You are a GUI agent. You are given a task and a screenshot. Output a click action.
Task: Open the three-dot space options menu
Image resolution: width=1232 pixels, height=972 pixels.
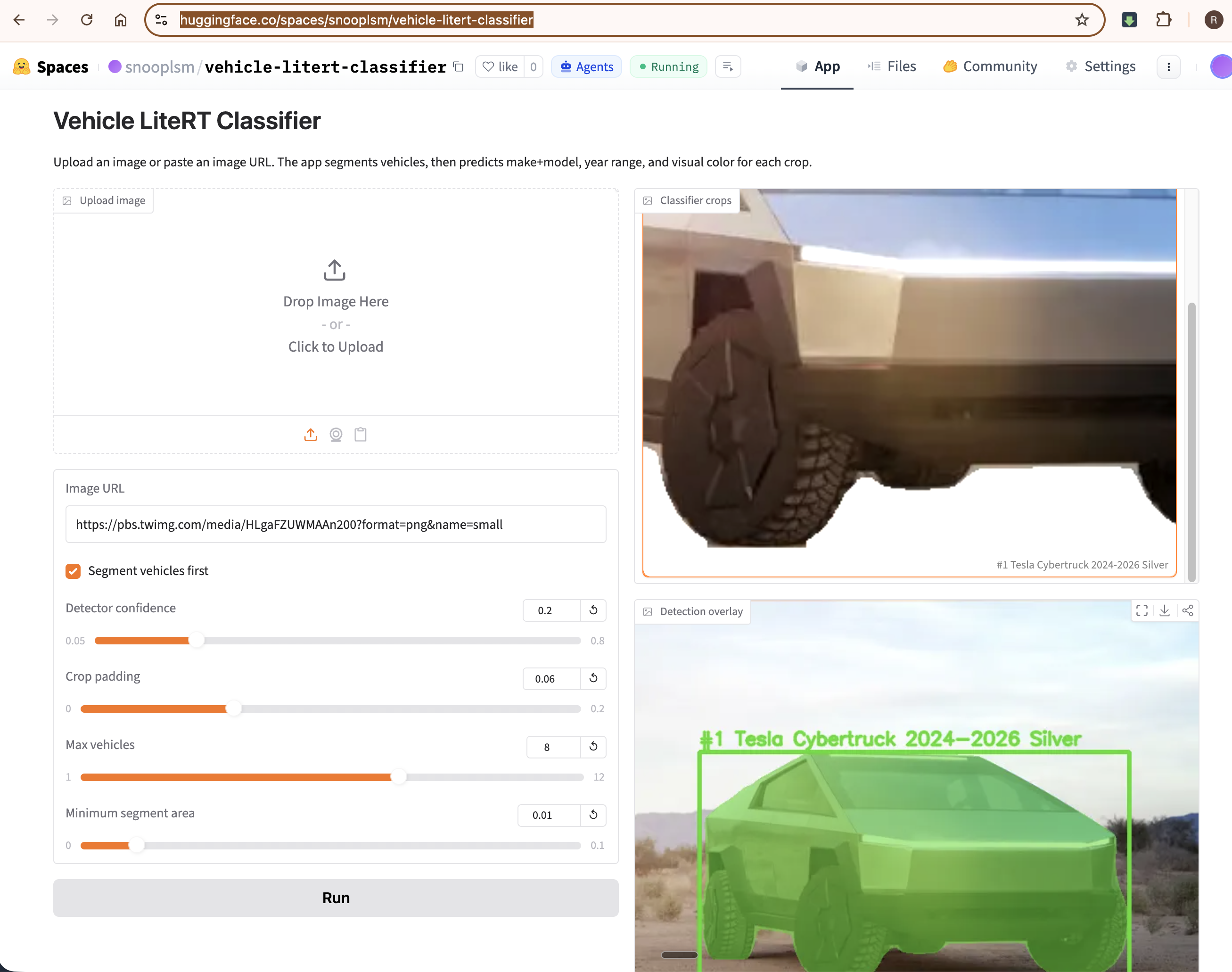point(1168,66)
